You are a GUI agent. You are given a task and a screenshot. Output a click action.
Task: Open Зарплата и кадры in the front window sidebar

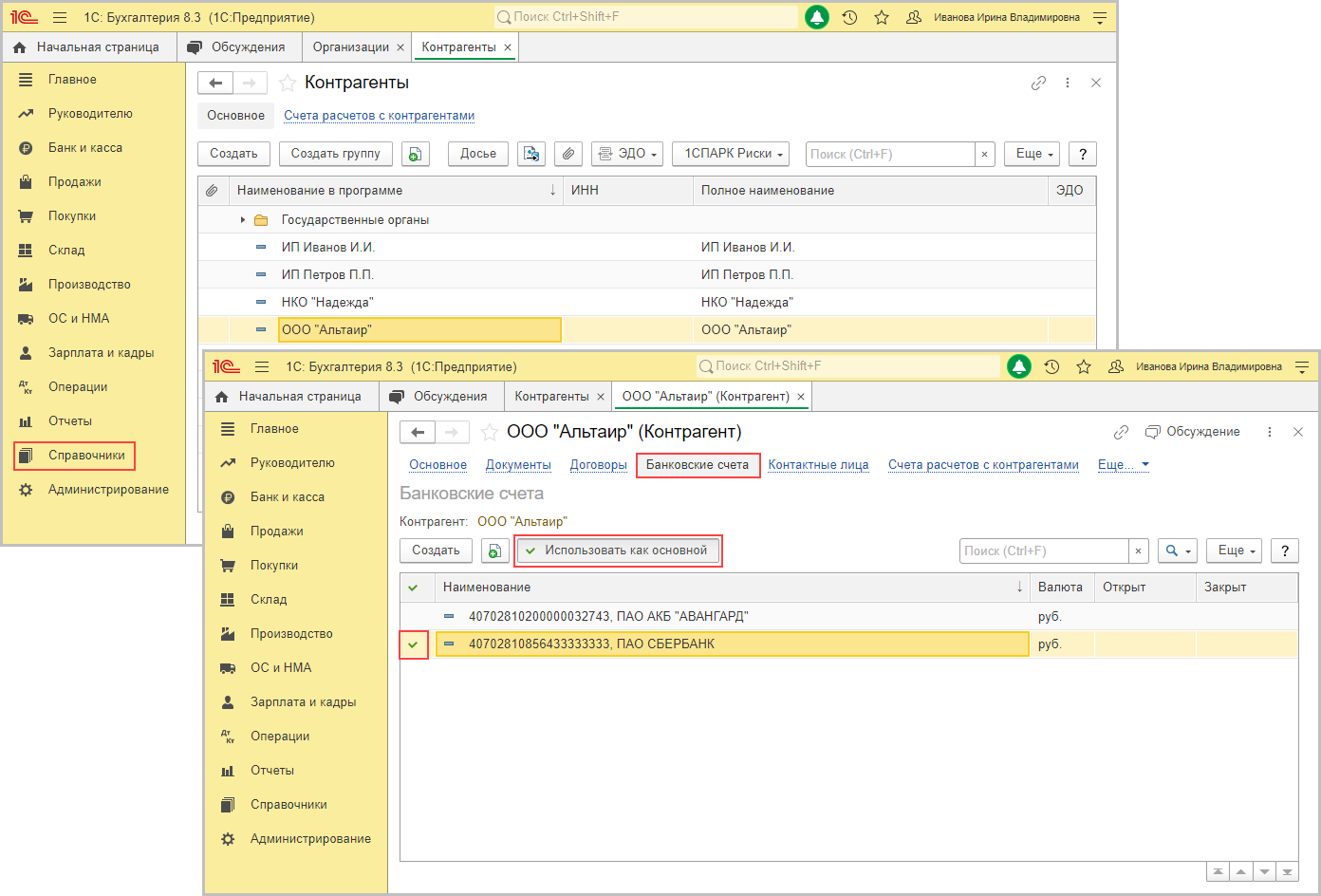coord(303,702)
